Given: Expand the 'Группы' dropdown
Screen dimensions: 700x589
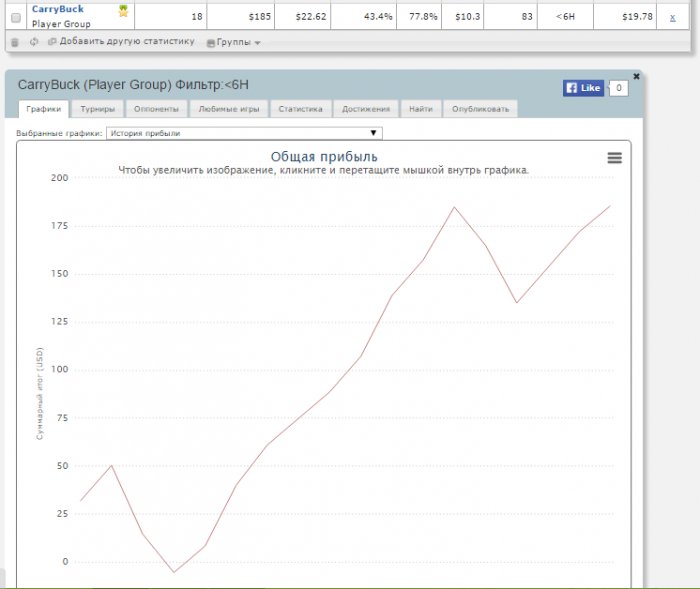Looking at the screenshot, I should click(x=234, y=43).
